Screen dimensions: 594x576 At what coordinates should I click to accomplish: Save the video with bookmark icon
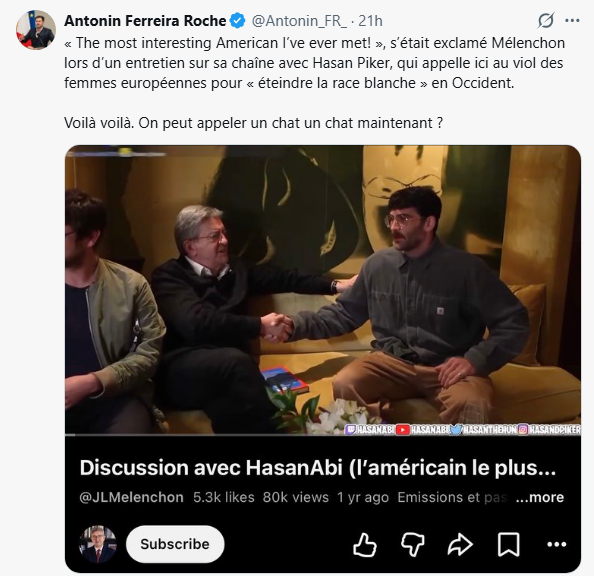coord(508,545)
